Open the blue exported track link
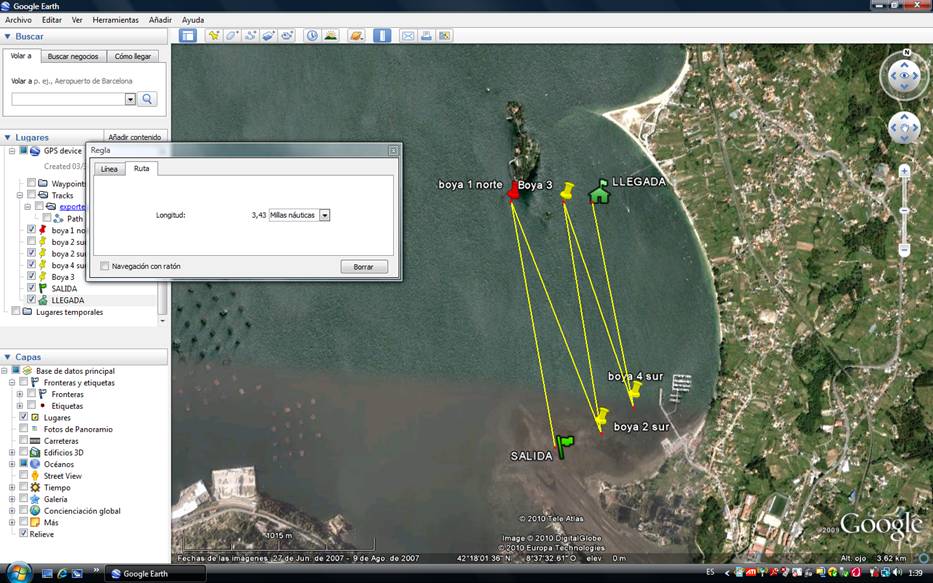Viewport: 933px width, 583px height. pyautogui.click(x=72, y=206)
